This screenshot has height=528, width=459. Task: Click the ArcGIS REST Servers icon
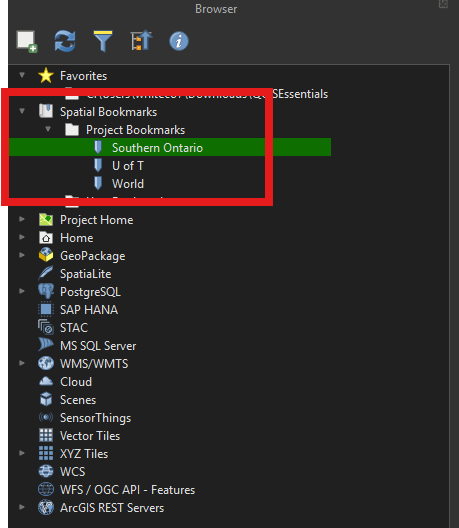point(46,507)
